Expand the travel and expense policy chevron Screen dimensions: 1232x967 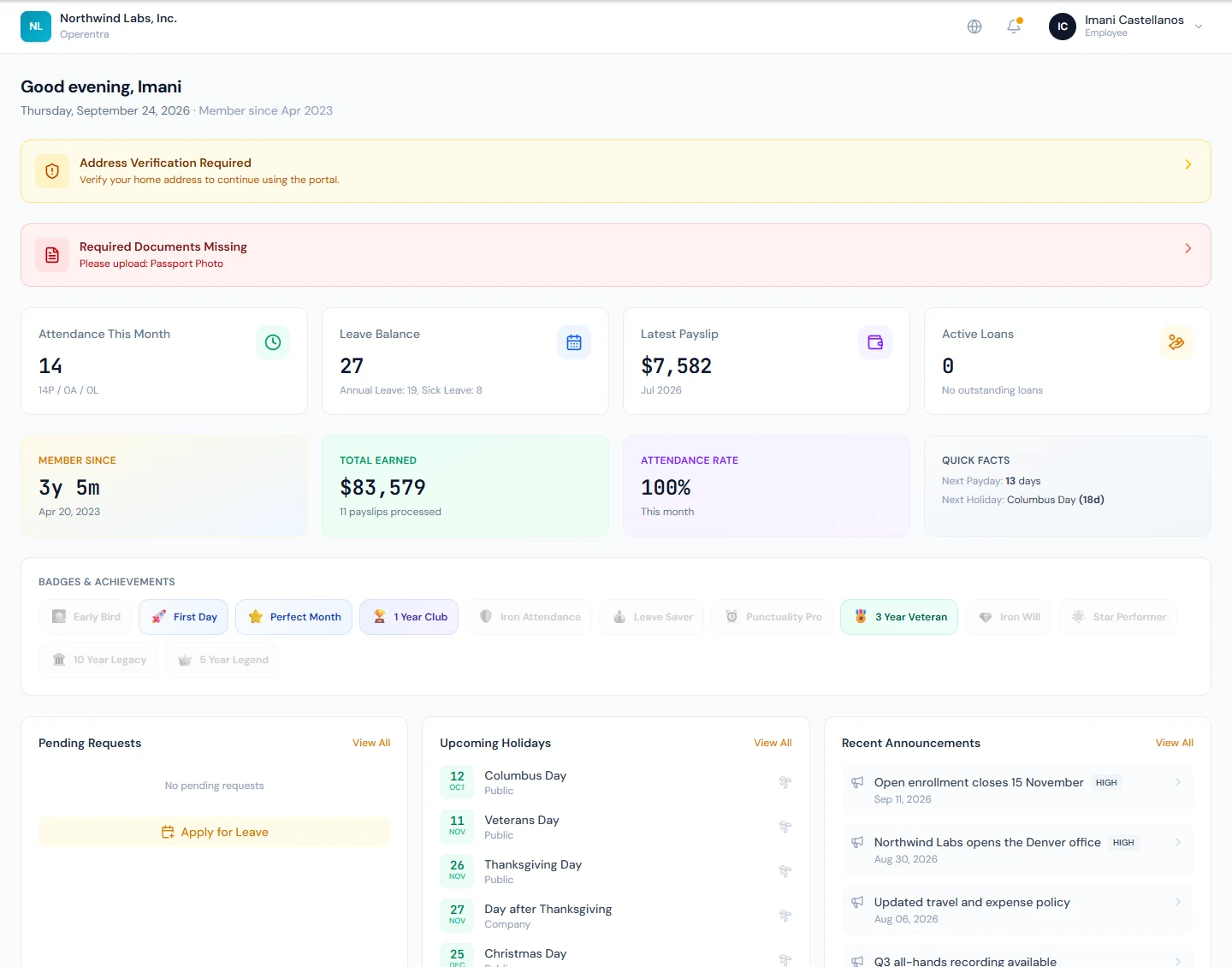coord(1178,902)
